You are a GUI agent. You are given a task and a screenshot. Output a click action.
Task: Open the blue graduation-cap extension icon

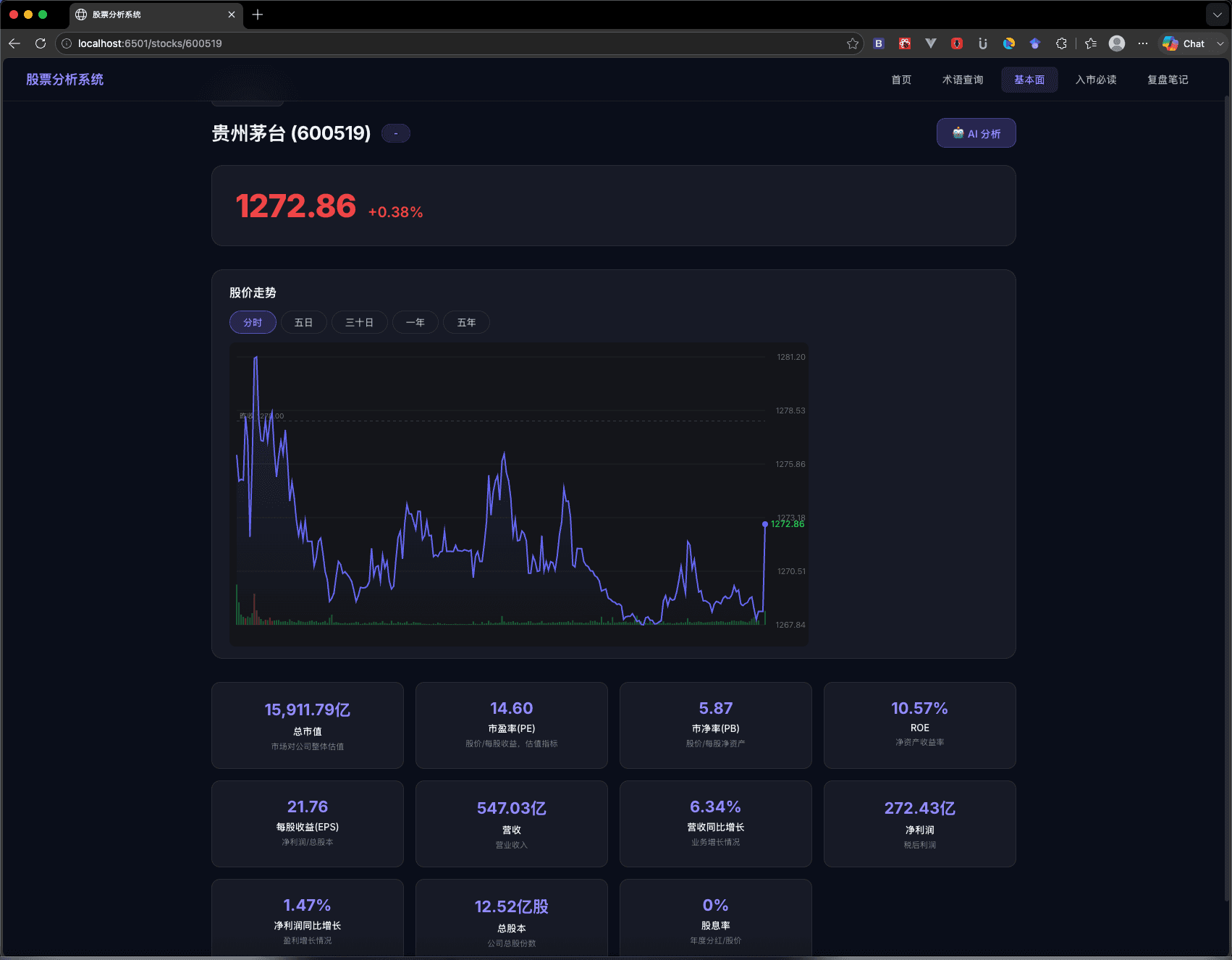click(1035, 43)
